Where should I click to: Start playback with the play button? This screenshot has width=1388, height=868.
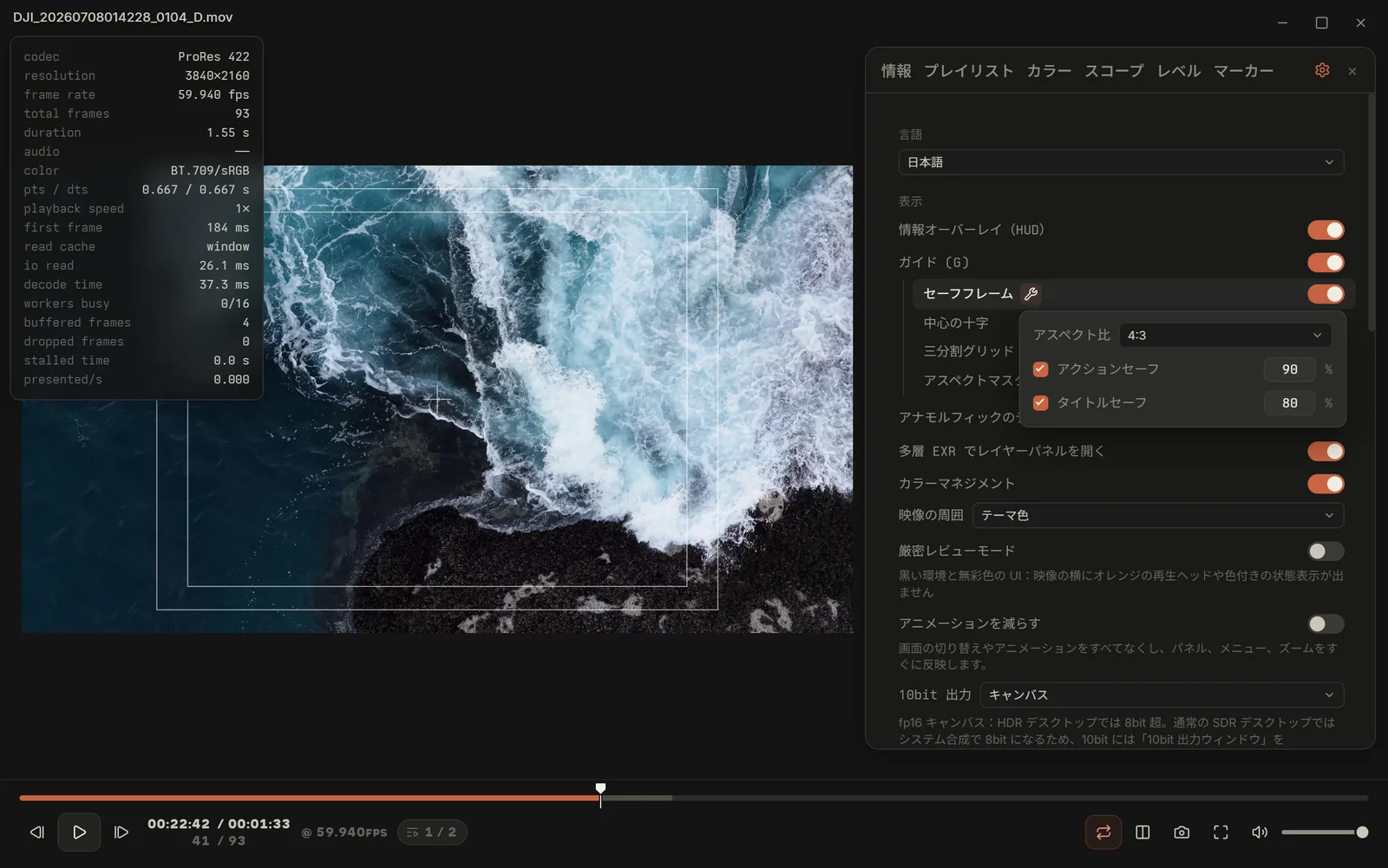click(x=79, y=832)
